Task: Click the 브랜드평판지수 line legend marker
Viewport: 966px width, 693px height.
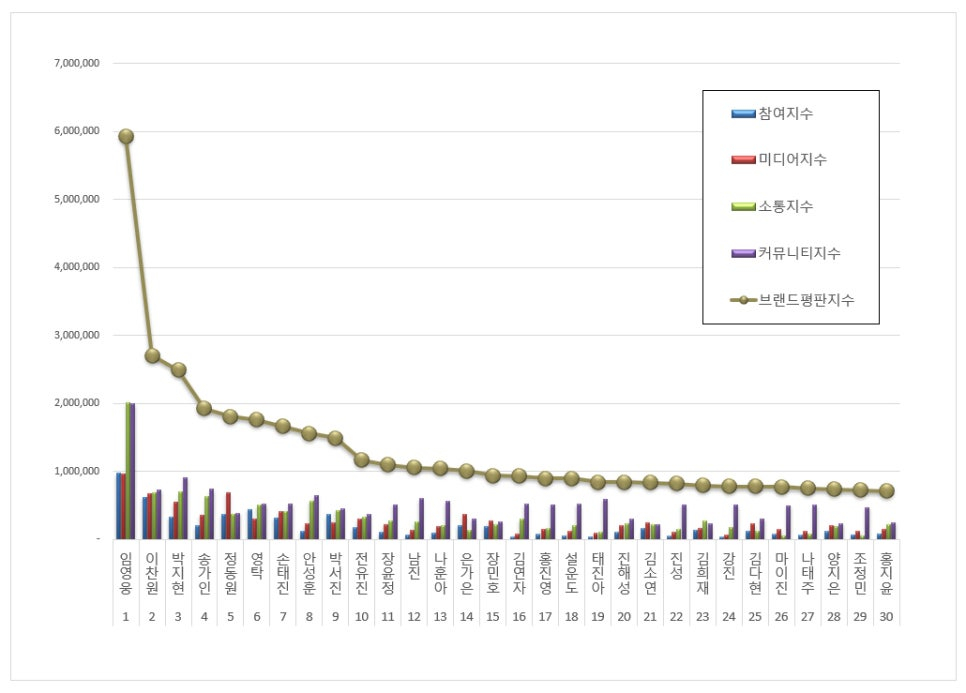Action: point(744,300)
